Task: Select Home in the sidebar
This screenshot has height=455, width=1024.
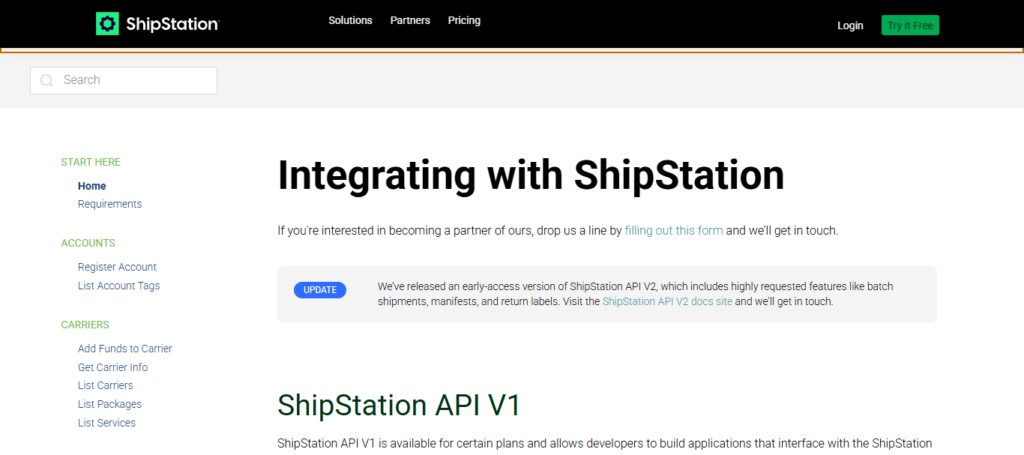Action: (x=92, y=186)
